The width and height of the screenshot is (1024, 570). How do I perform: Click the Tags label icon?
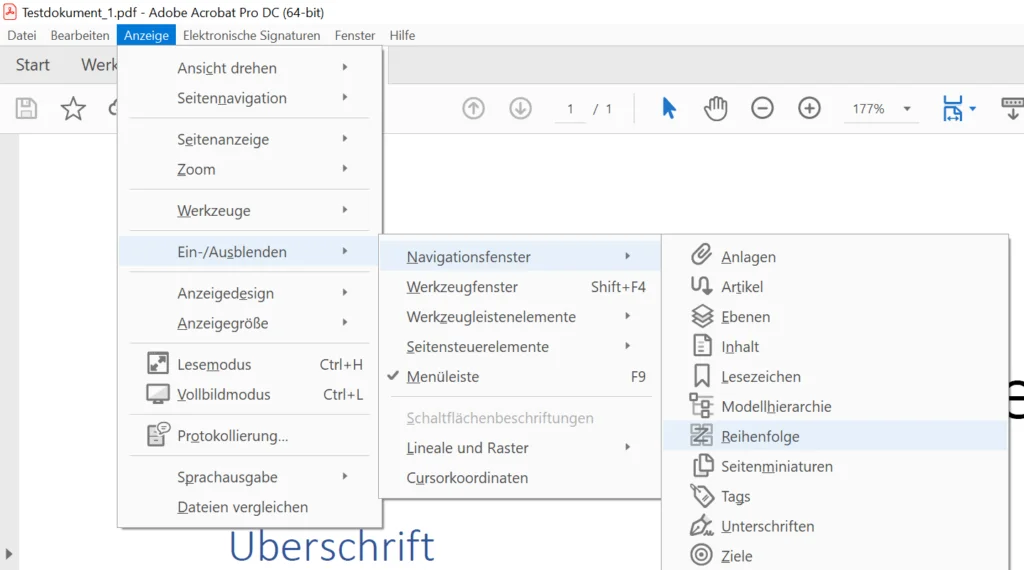(x=702, y=496)
